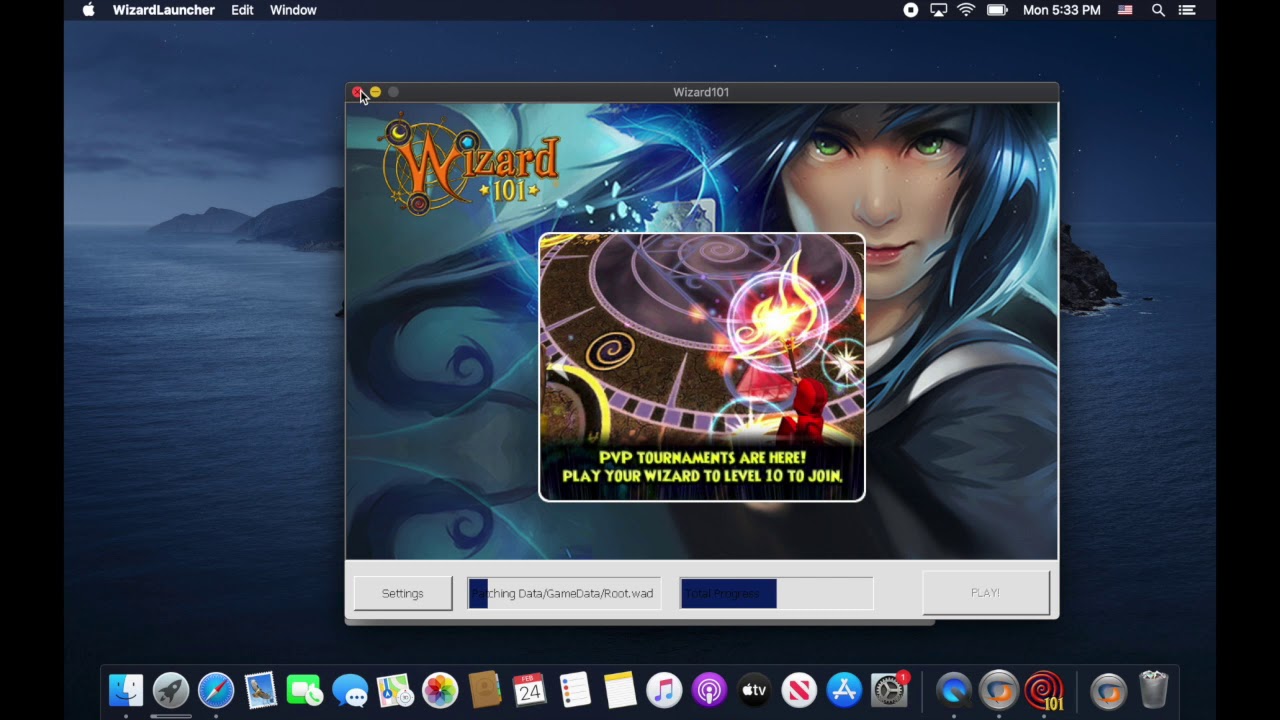This screenshot has width=1280, height=720.
Task: Open Contacts from the dock
Action: point(485,690)
